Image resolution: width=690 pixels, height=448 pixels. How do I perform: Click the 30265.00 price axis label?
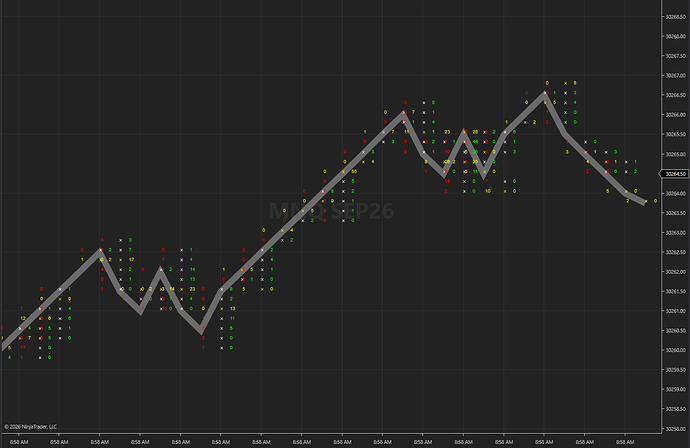point(675,154)
